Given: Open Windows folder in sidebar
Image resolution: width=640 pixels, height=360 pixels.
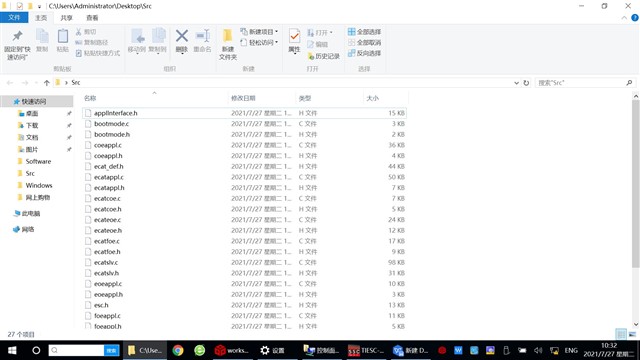Looking at the screenshot, I should [x=39, y=185].
